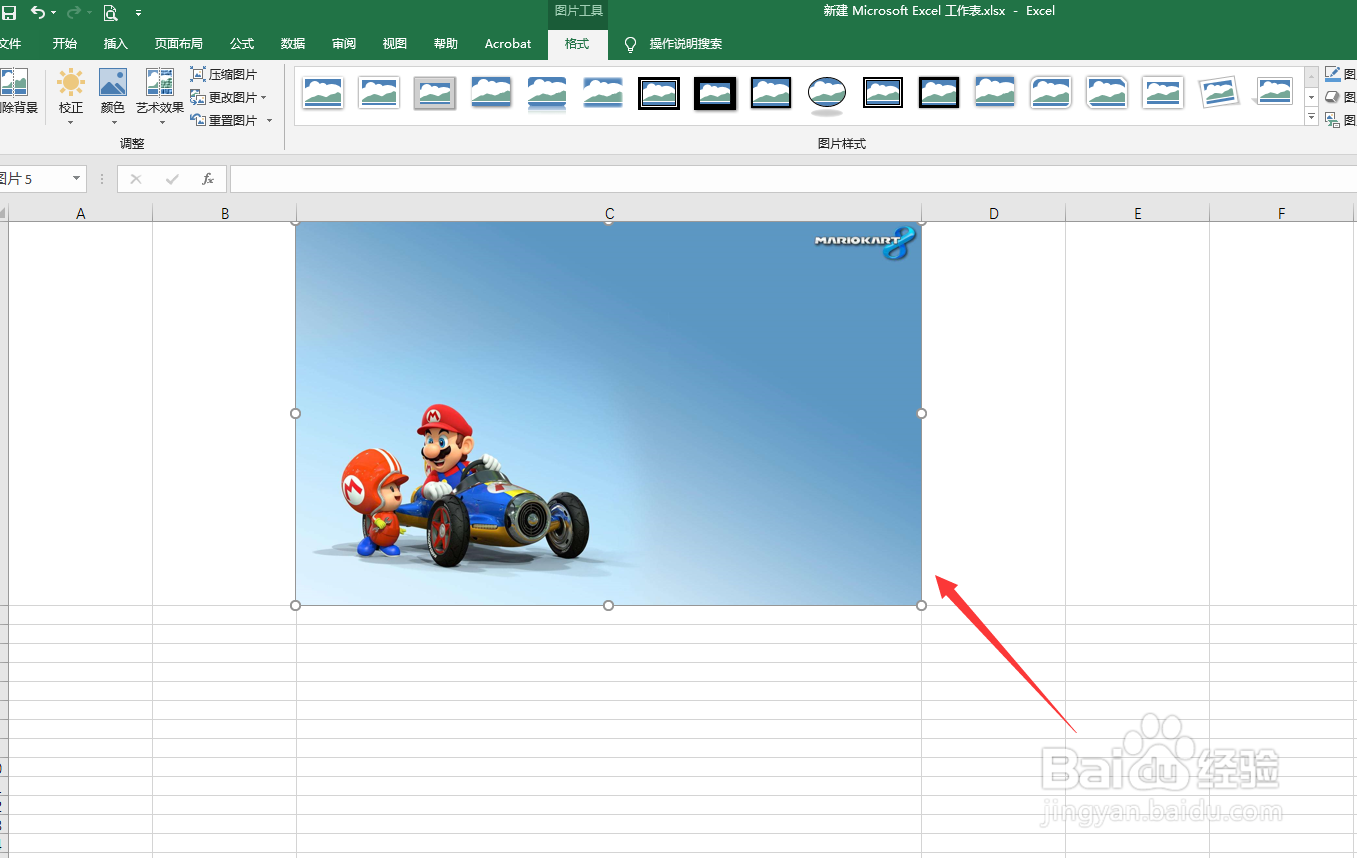Open the 页面布局 tab
Image resolution: width=1357 pixels, height=858 pixels.
pos(178,44)
